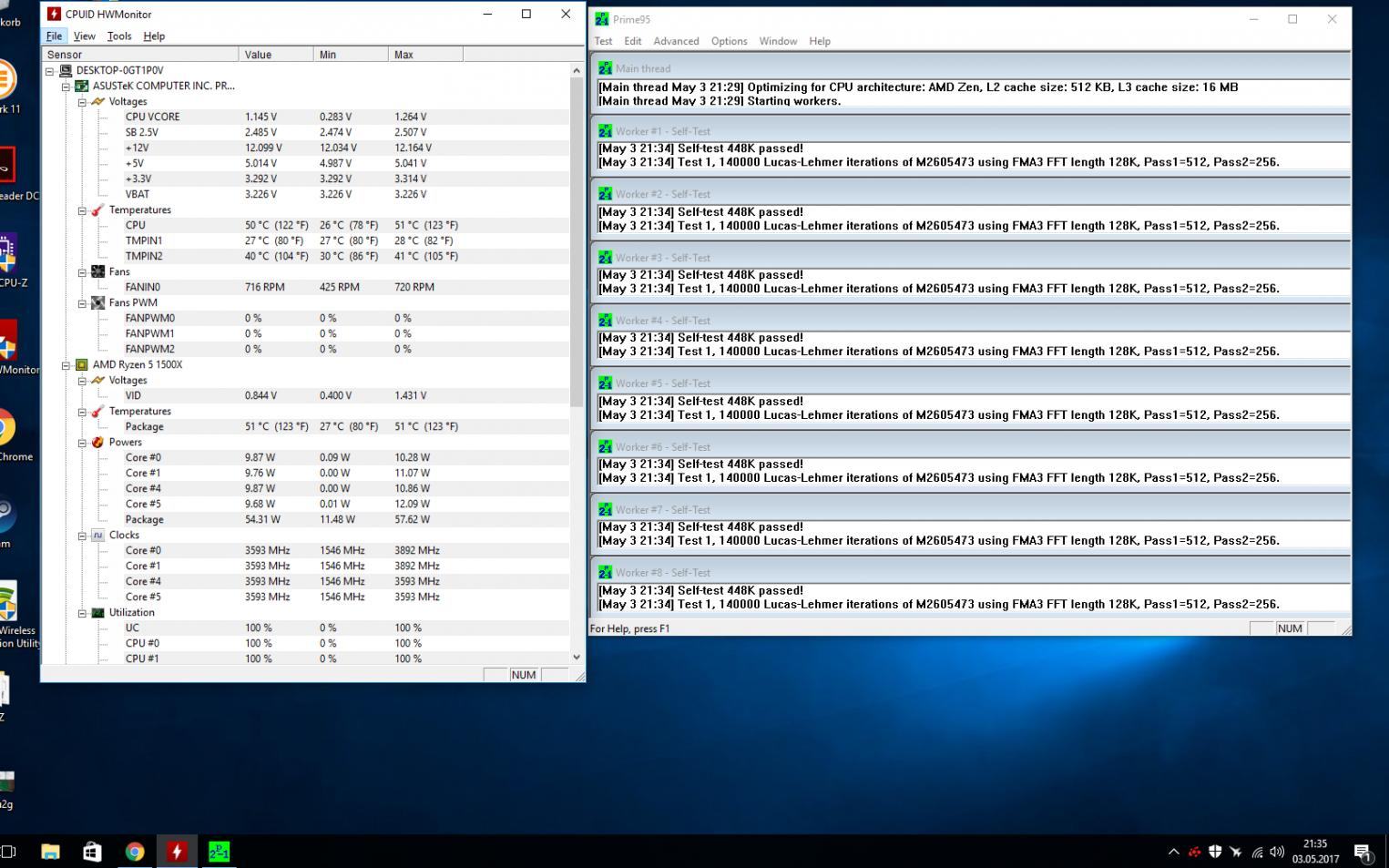The width and height of the screenshot is (1389, 868).
Task: Click the CPU chip icon beside AMD Ryzen
Action: 82,364
